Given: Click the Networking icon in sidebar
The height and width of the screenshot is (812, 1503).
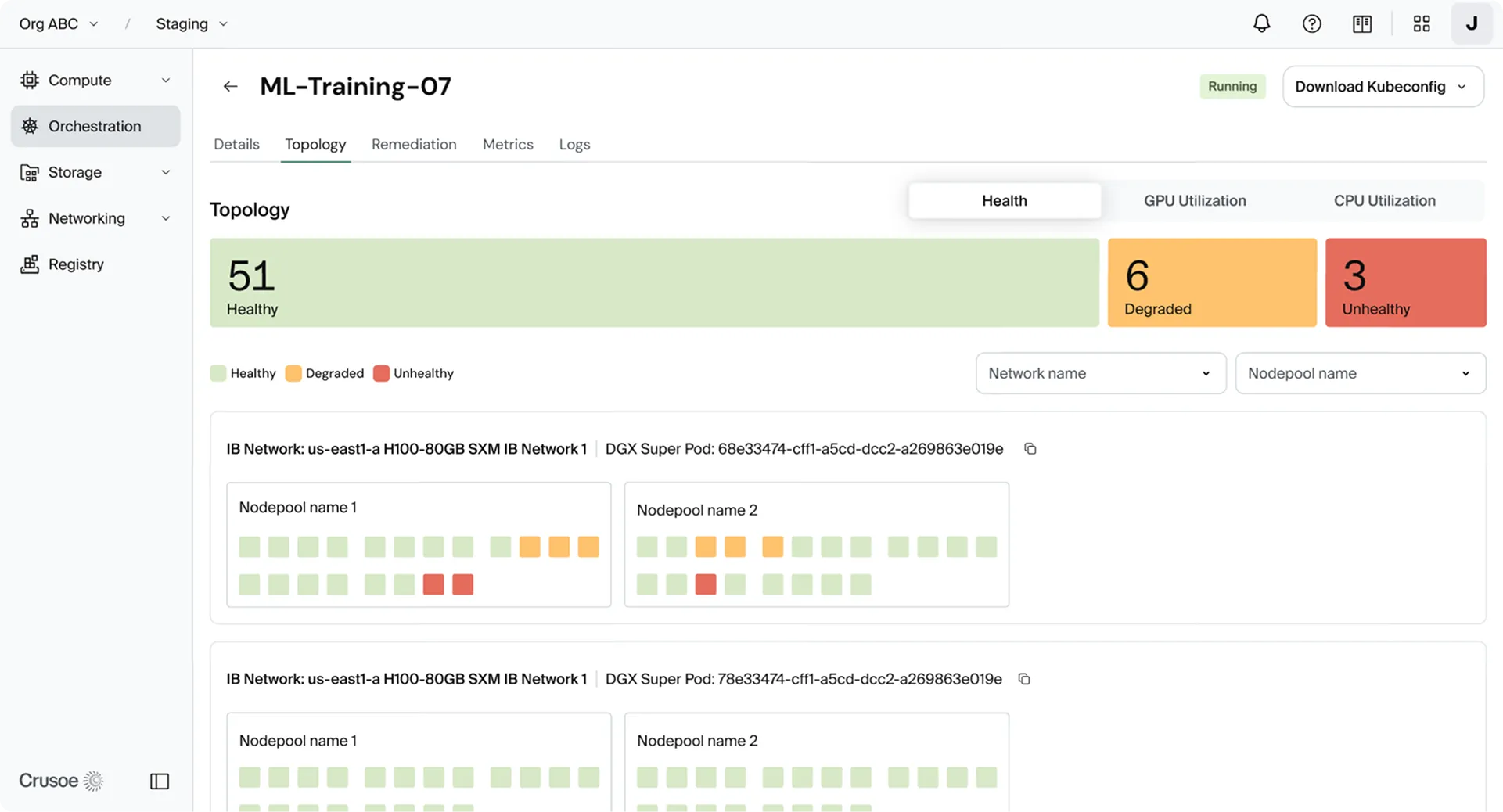Looking at the screenshot, I should 30,218.
